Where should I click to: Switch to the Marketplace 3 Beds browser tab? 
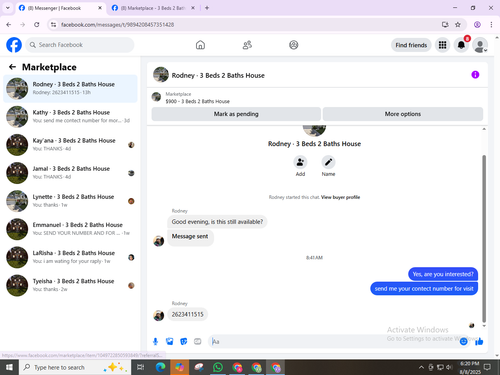(x=153, y=8)
